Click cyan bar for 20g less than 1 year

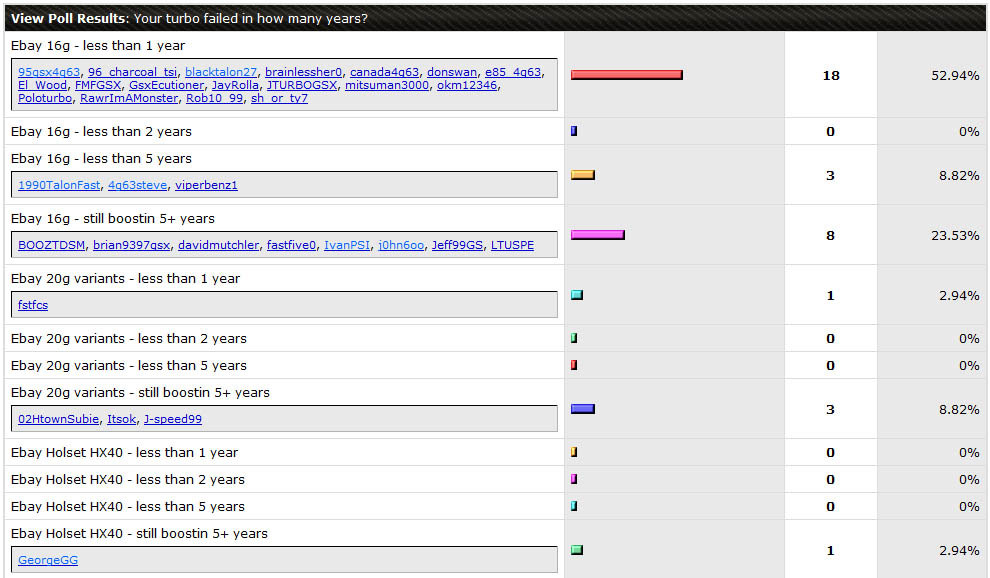[x=577, y=295]
